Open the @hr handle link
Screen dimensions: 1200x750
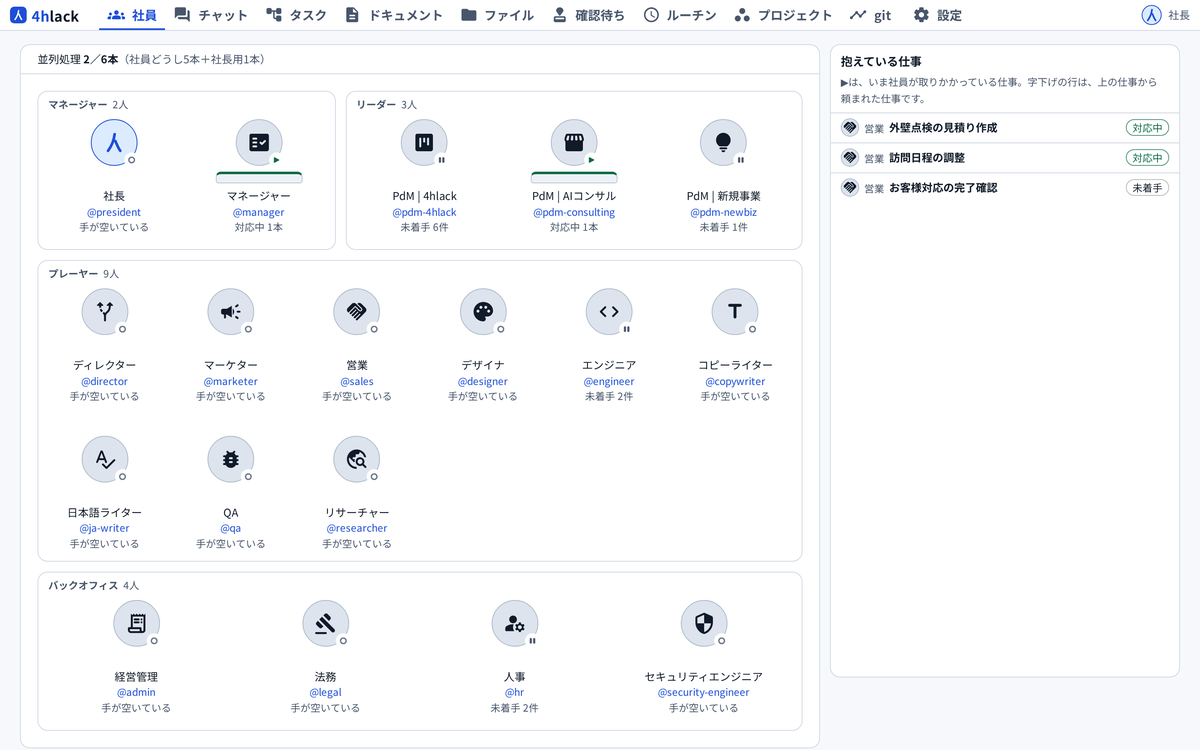pos(515,692)
